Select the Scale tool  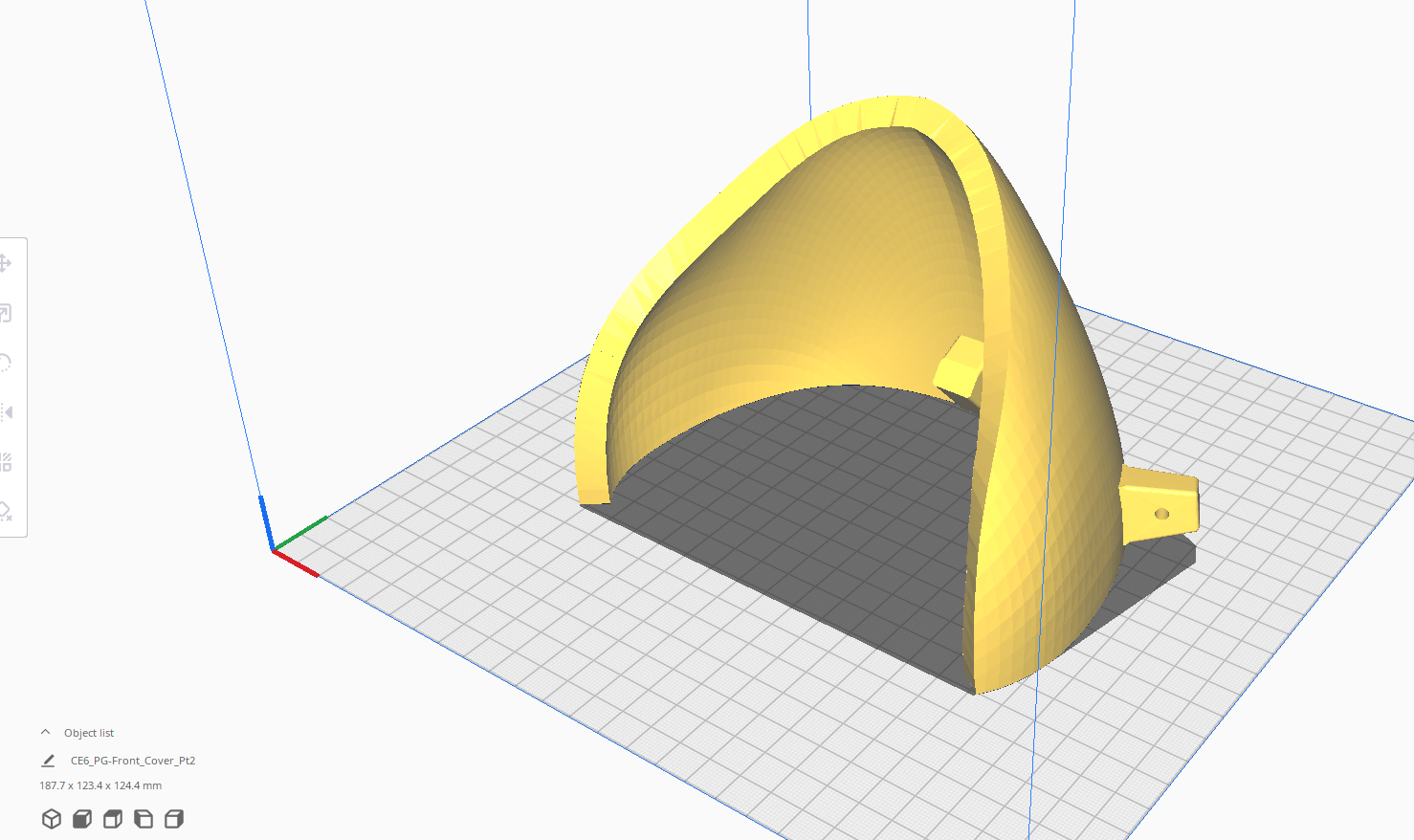coord(6,313)
